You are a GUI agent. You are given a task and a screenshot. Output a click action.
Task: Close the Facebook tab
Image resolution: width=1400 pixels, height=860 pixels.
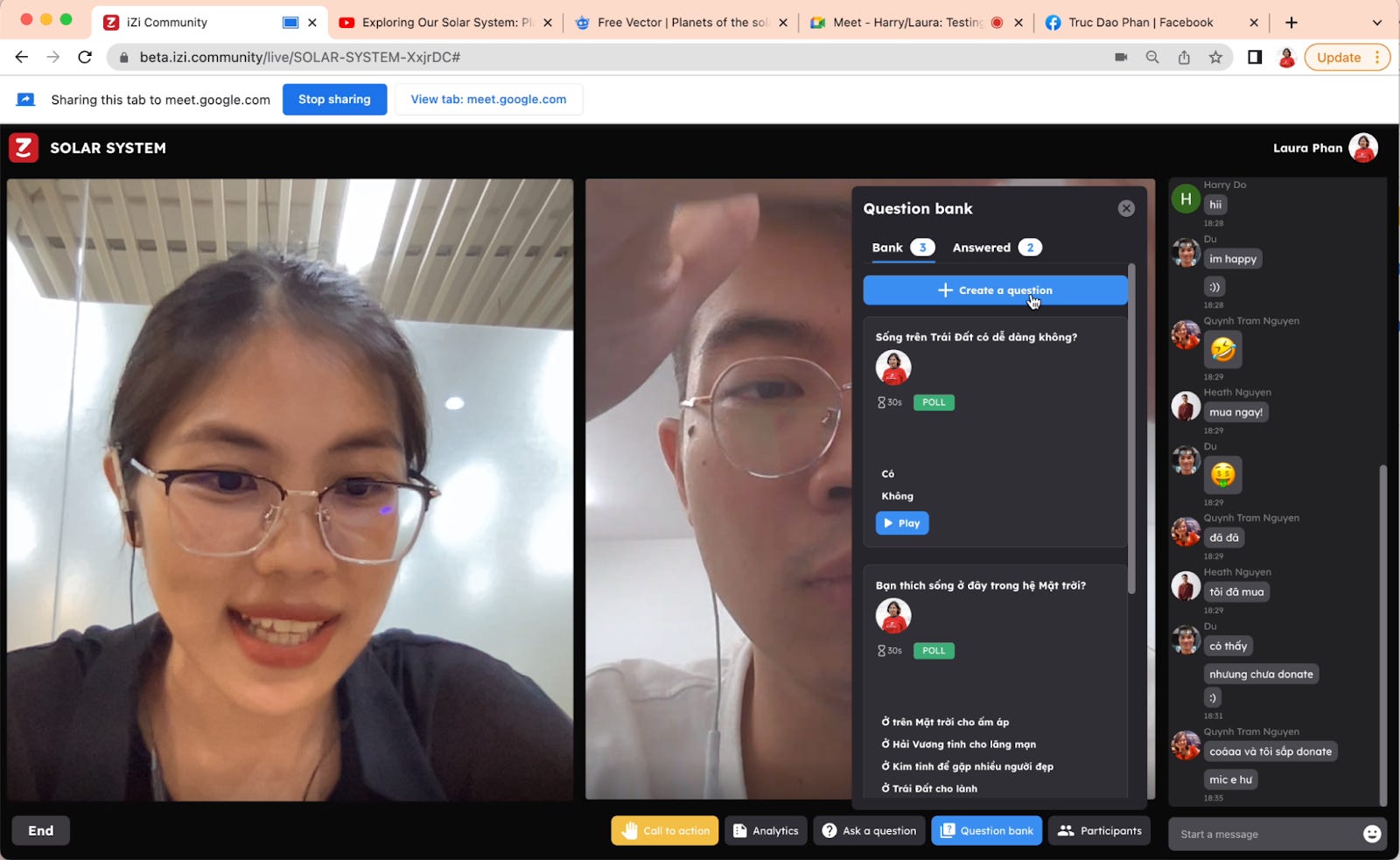point(1254,23)
